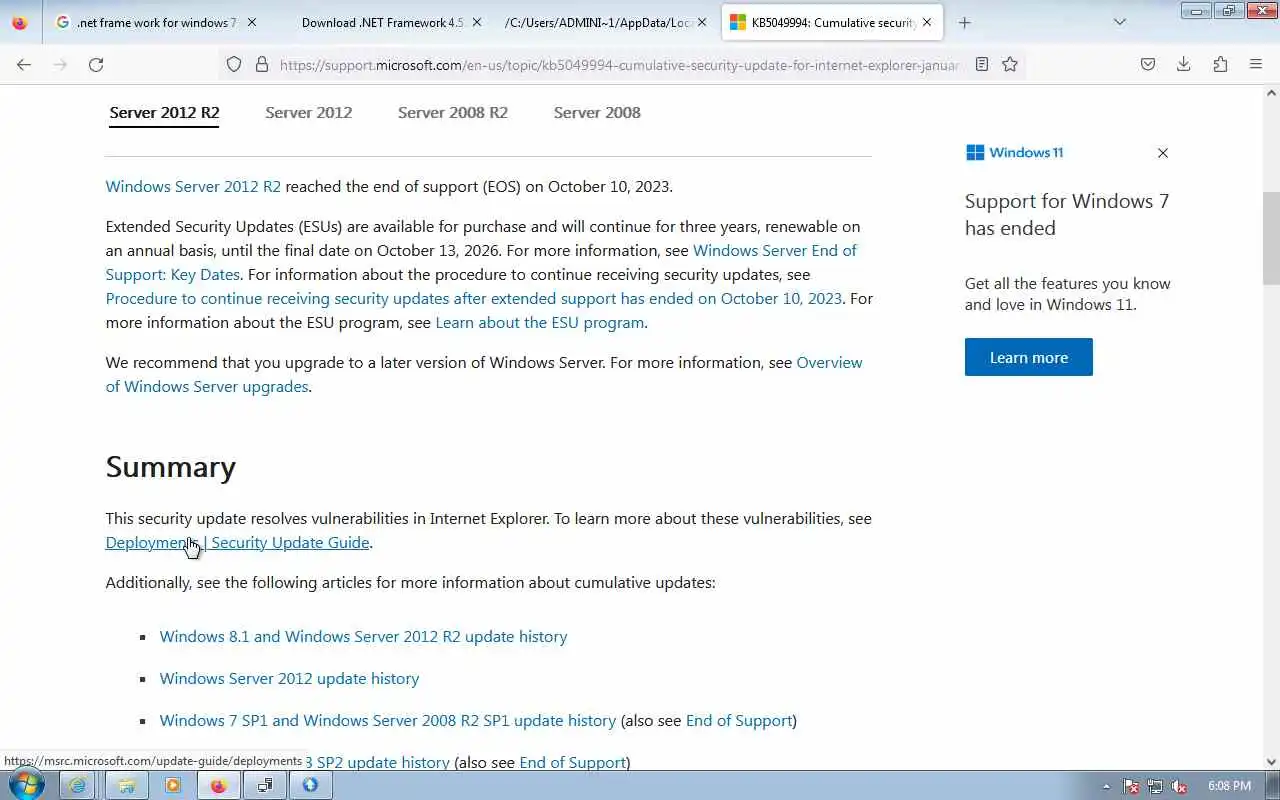The image size is (1280, 800).
Task: Click the Action Center flag icon
Action: (1131, 786)
